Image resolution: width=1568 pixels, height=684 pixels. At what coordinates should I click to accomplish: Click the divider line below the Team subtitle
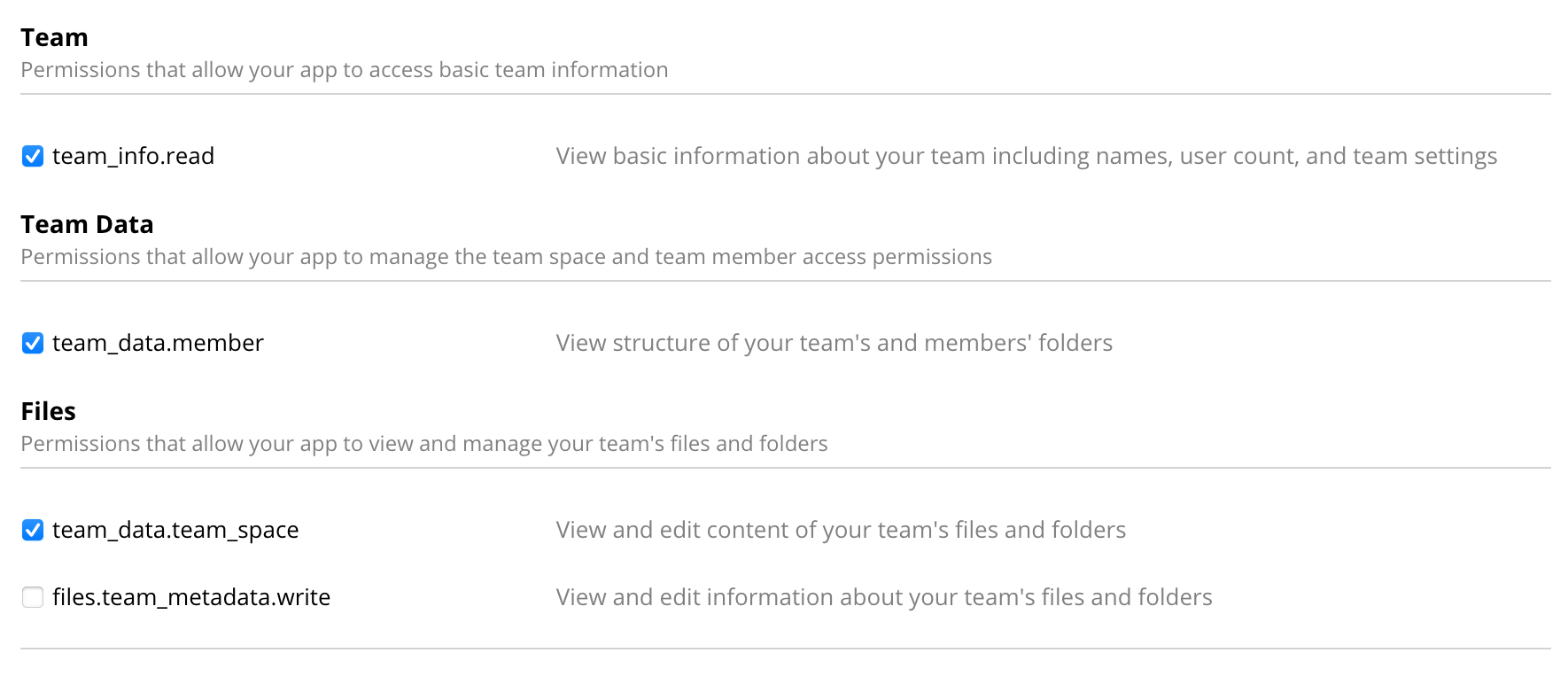[x=785, y=94]
